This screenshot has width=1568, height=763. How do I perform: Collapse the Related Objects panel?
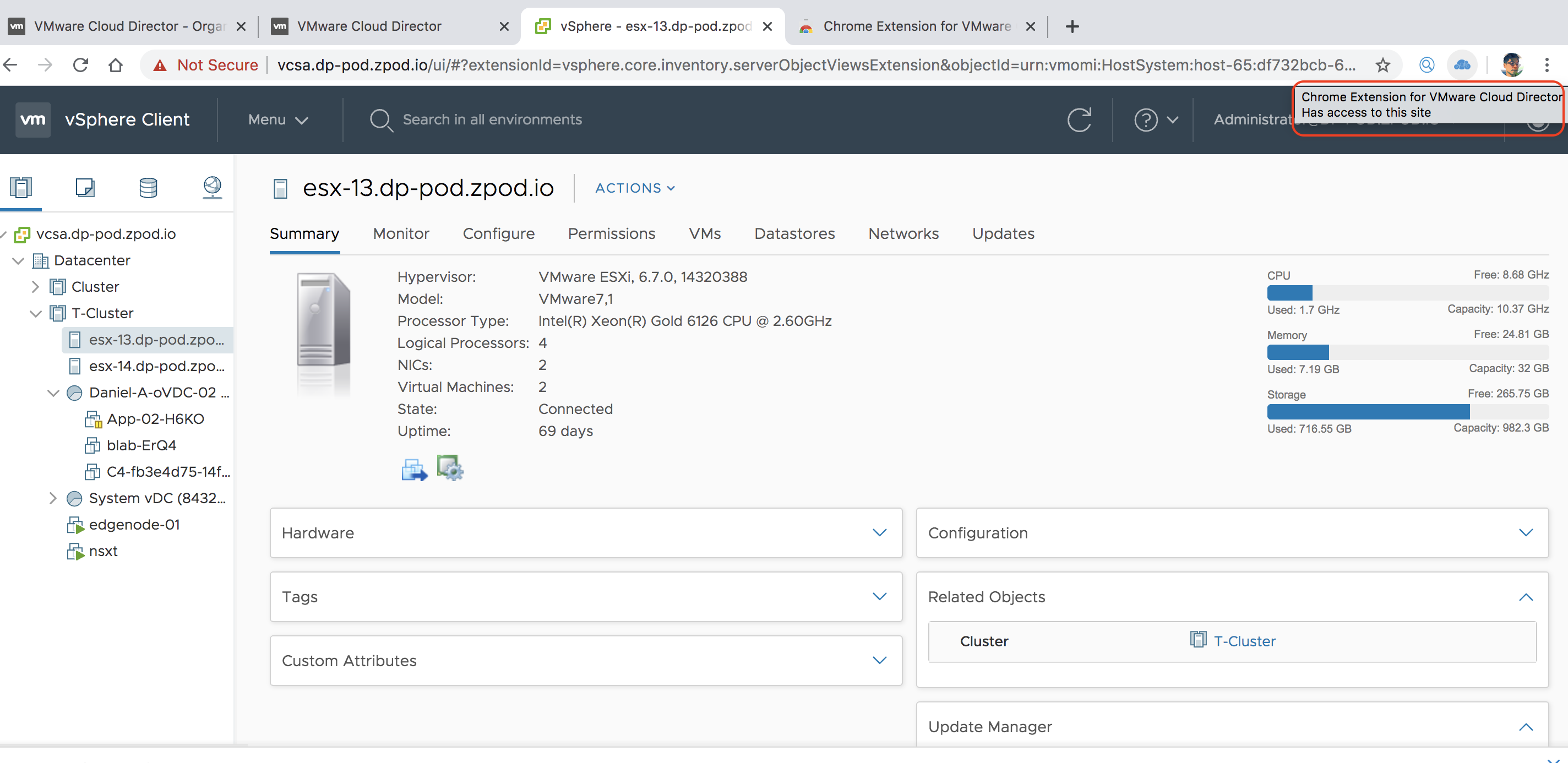[x=1526, y=597]
